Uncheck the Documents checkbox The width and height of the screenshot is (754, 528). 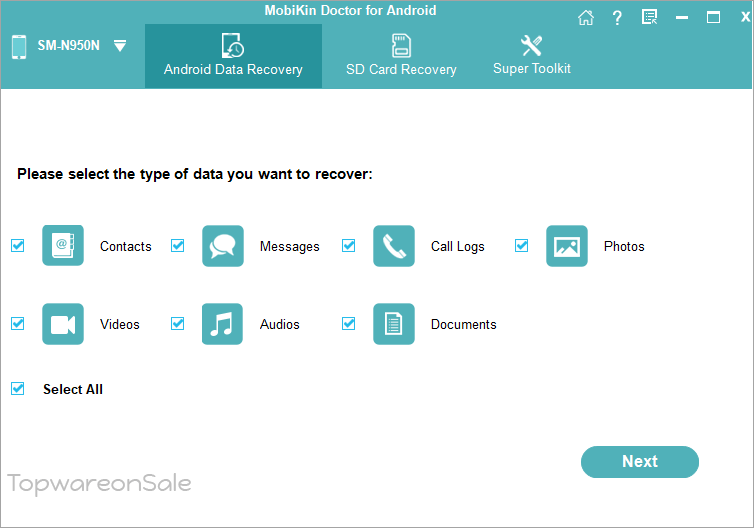(349, 324)
